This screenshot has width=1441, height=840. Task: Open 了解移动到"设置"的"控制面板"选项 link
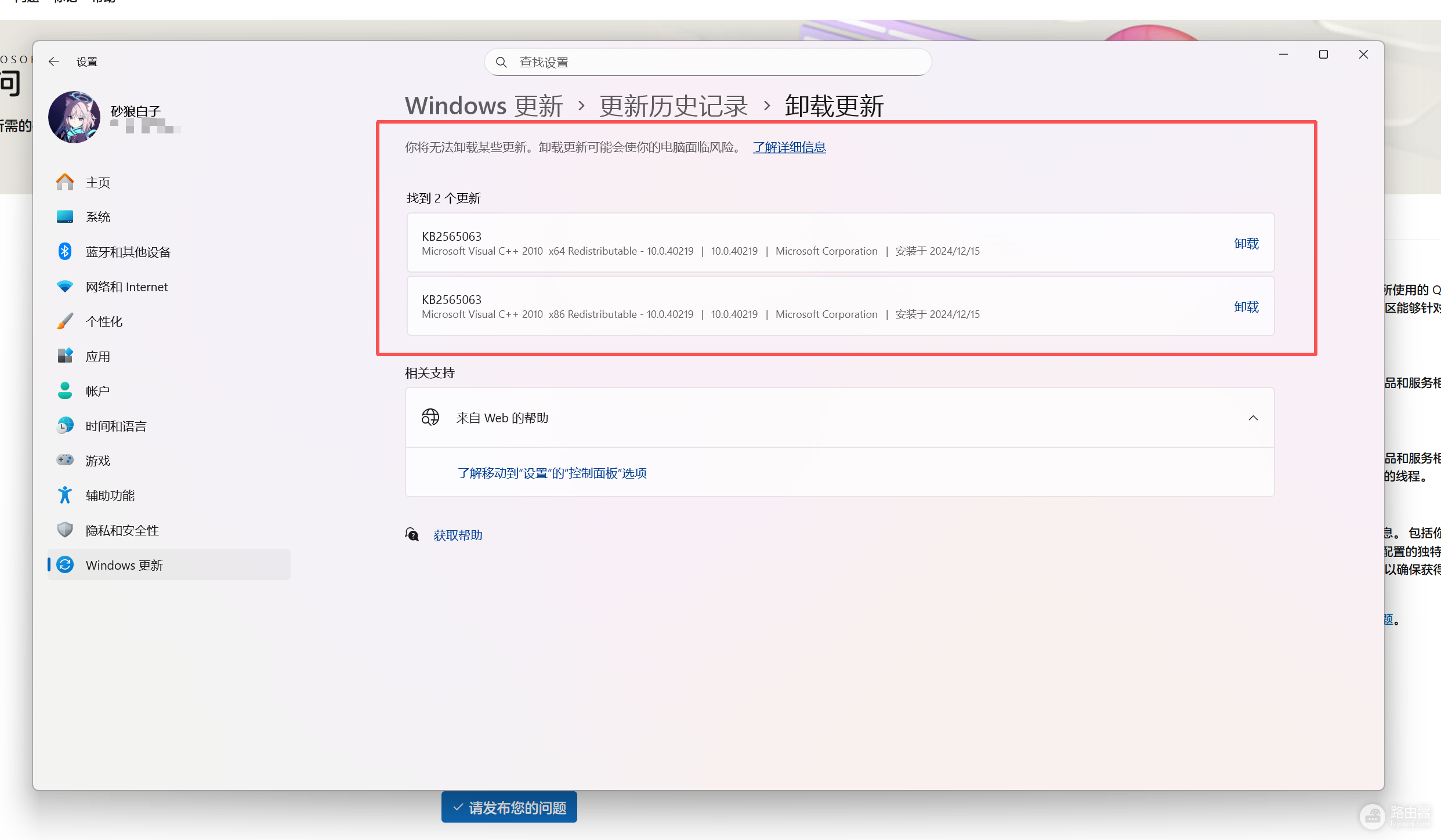(x=552, y=473)
